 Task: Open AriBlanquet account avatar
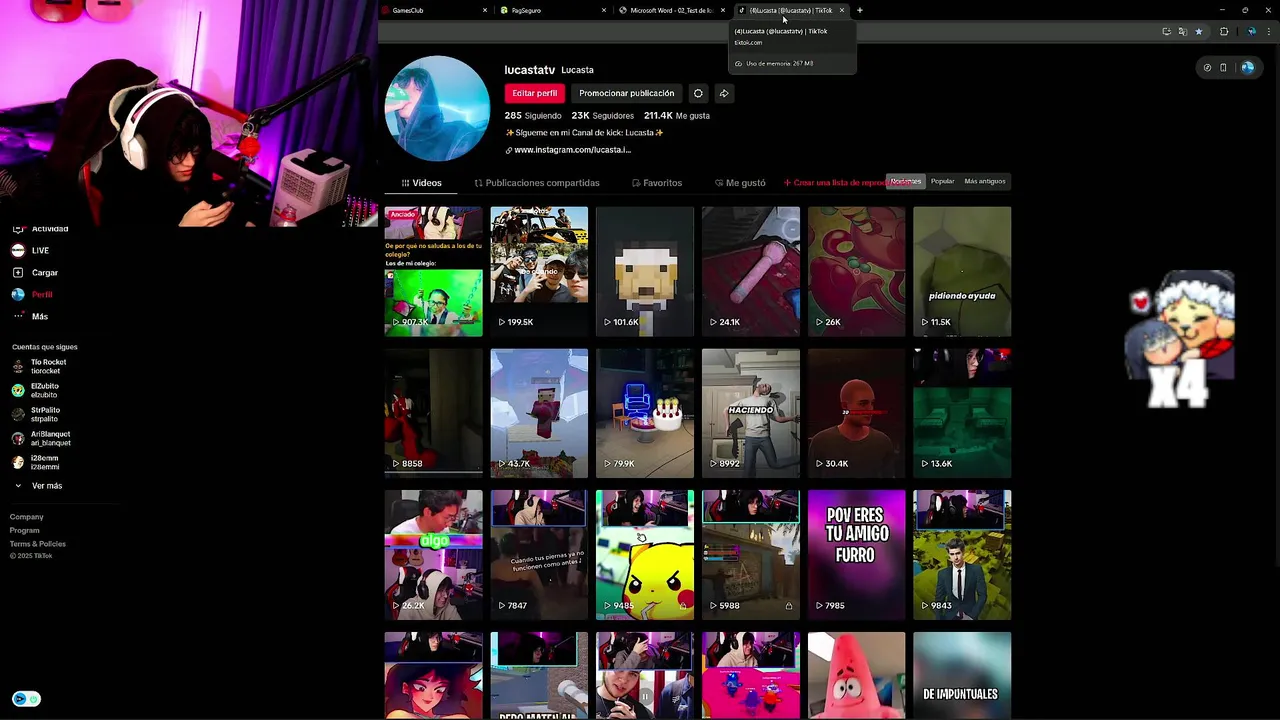point(17,438)
